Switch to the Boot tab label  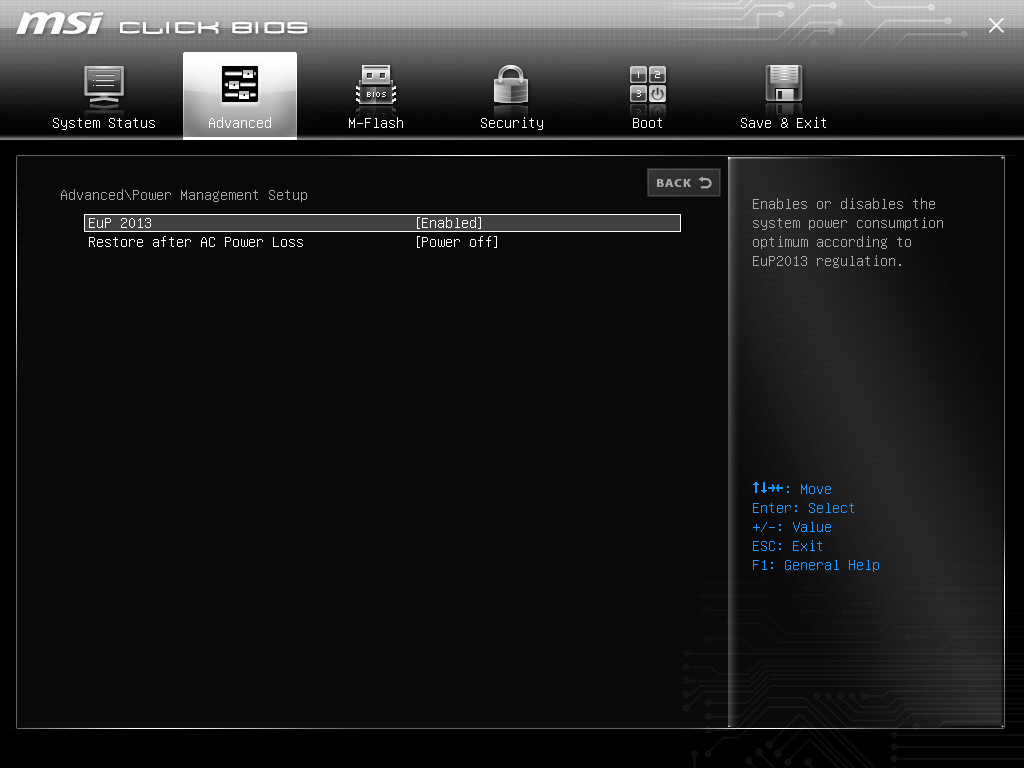[x=647, y=123]
